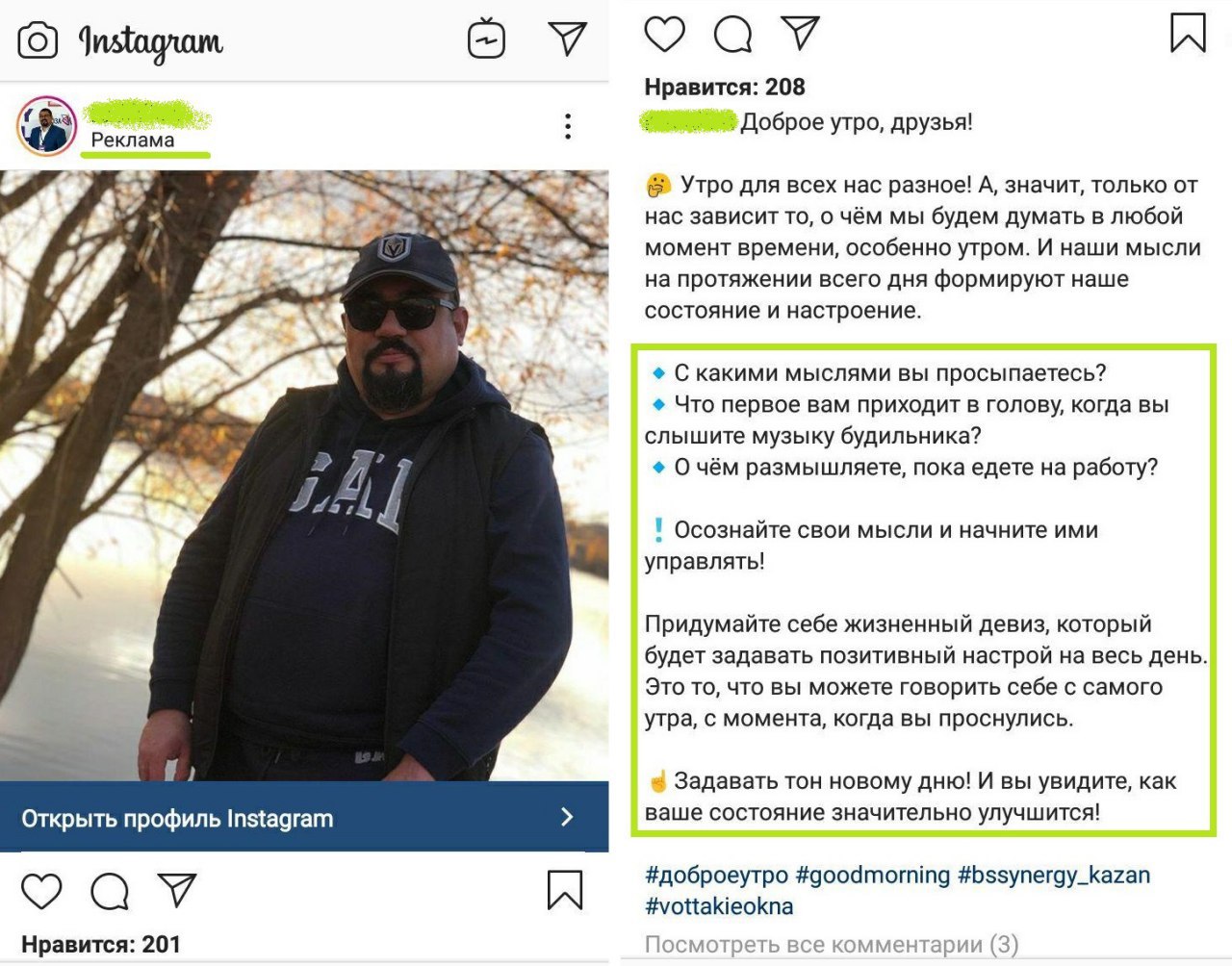1232x966 pixels.
Task: Share using paper plane above Нравится: 208
Action: coord(800,33)
